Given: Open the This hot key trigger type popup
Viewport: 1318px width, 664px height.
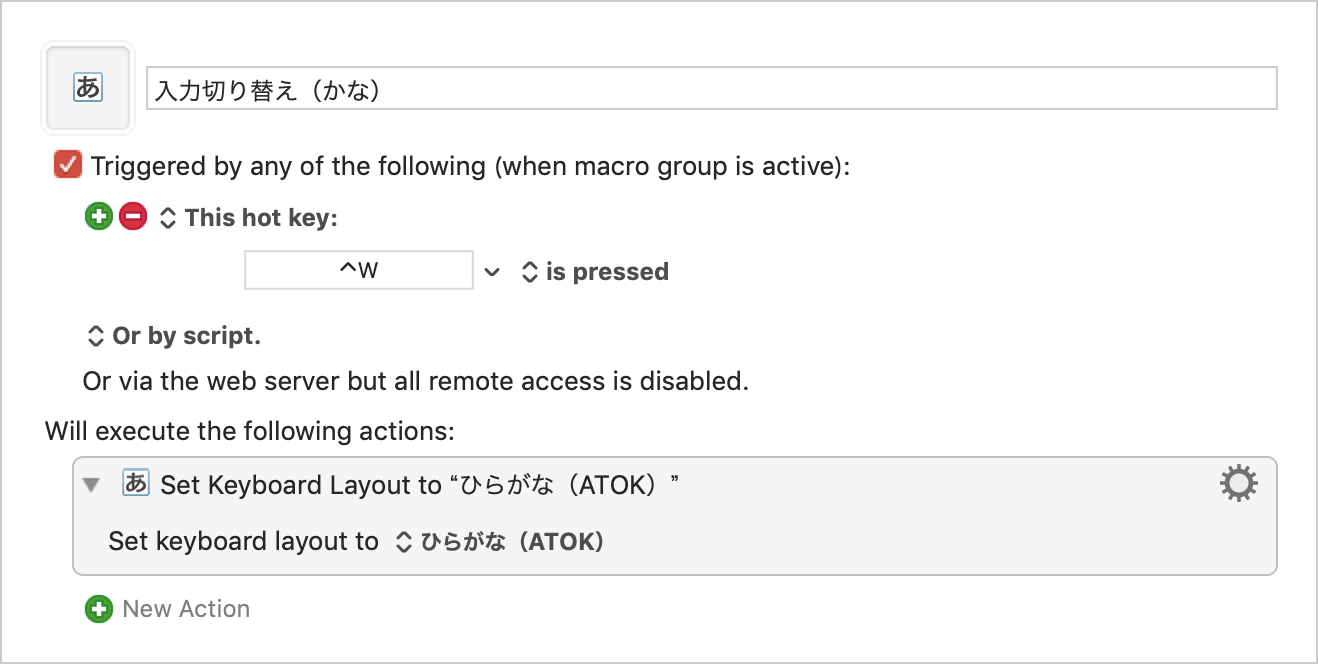Looking at the screenshot, I should (x=249, y=218).
